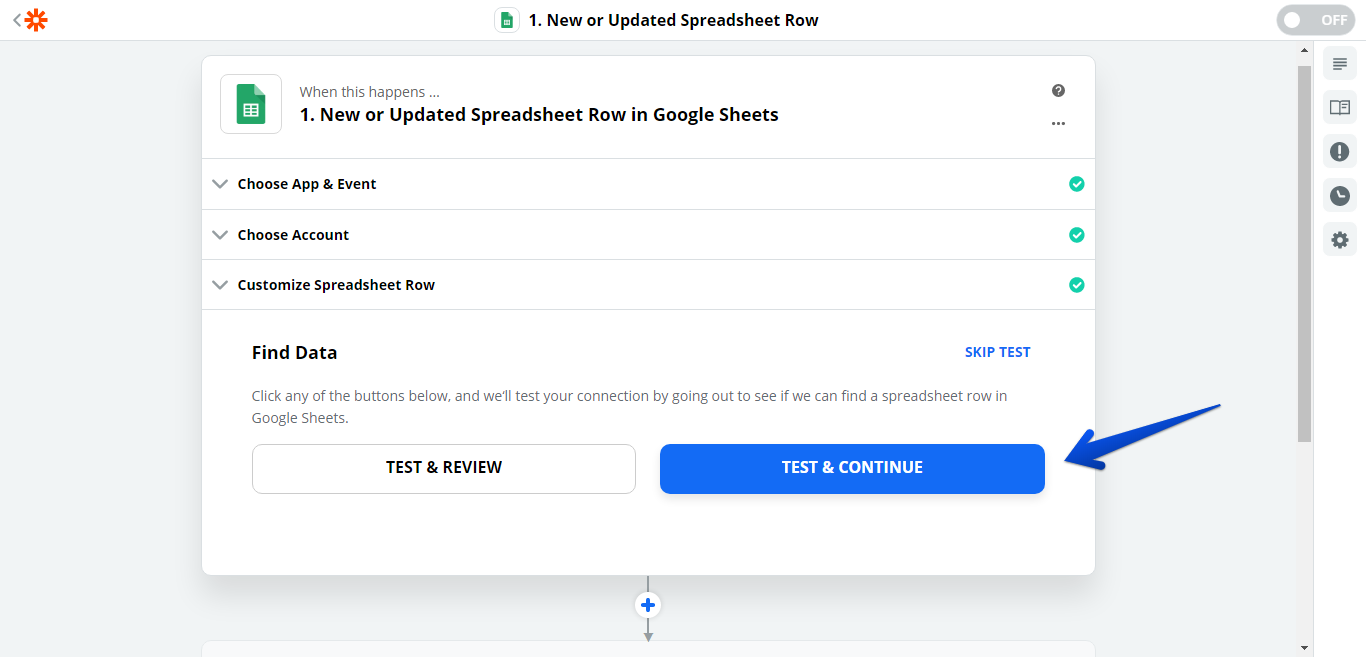
Task: Expand the Customize Spreadsheet Row section
Action: point(336,285)
